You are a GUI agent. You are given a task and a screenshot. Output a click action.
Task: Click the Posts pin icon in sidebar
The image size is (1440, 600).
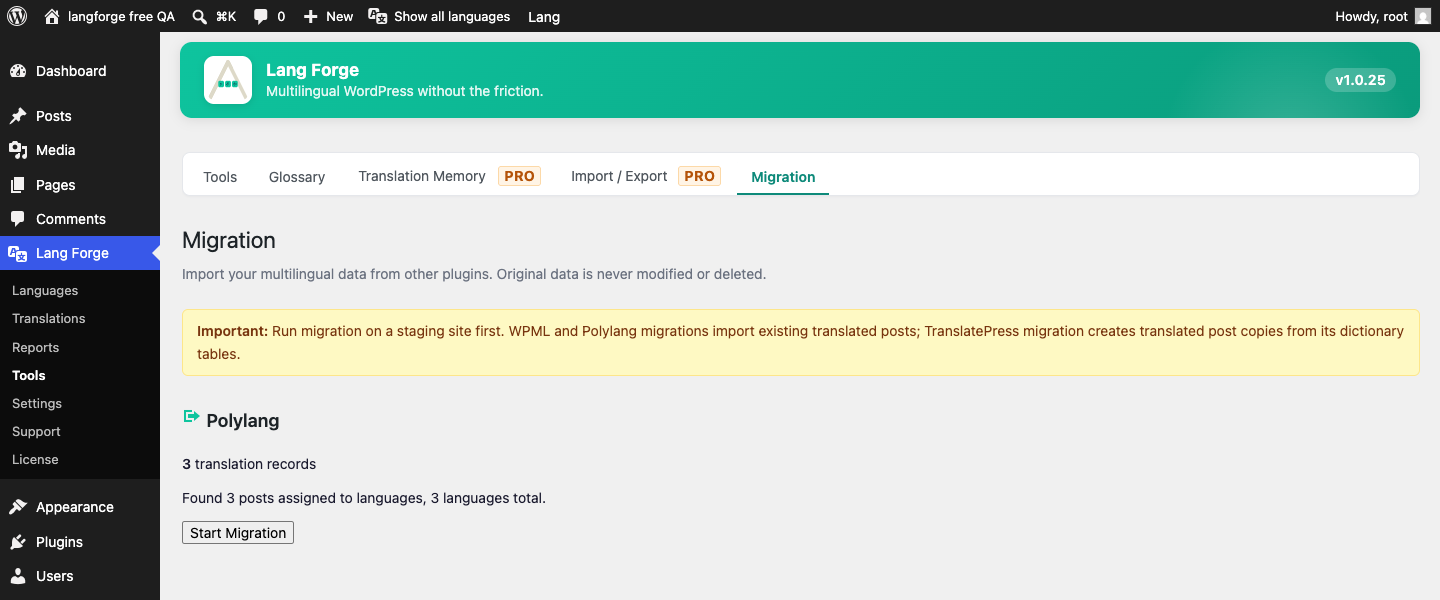click(x=18, y=116)
